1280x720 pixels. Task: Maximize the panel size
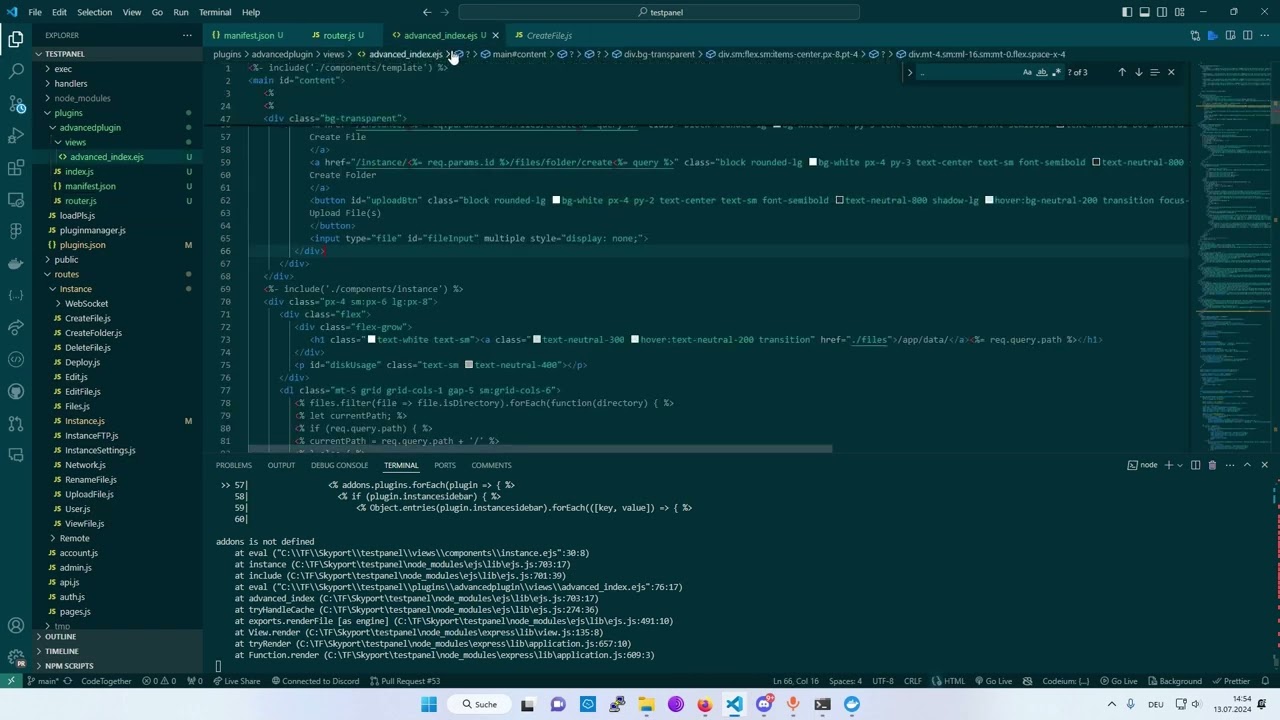1246,465
